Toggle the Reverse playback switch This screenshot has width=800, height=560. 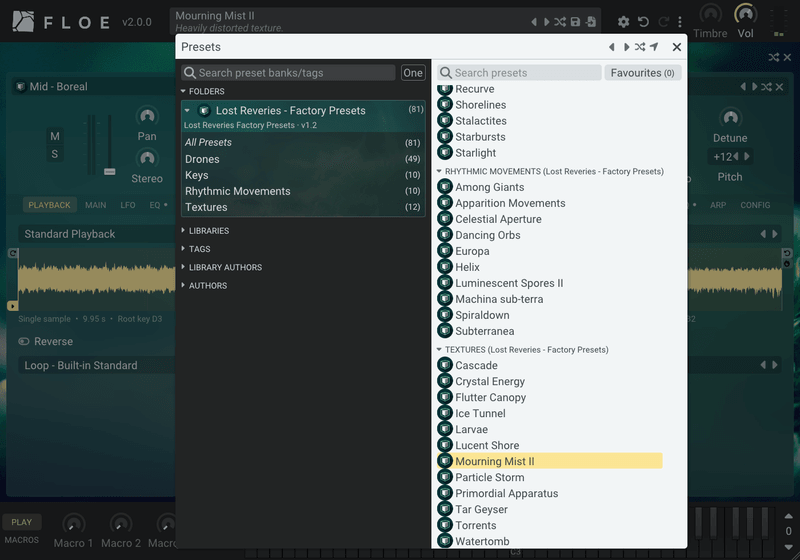[24, 341]
